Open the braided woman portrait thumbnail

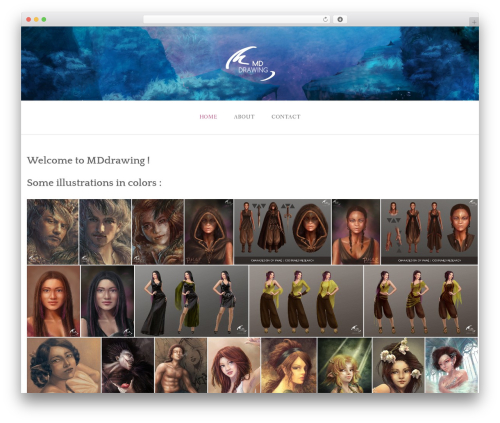356,232
